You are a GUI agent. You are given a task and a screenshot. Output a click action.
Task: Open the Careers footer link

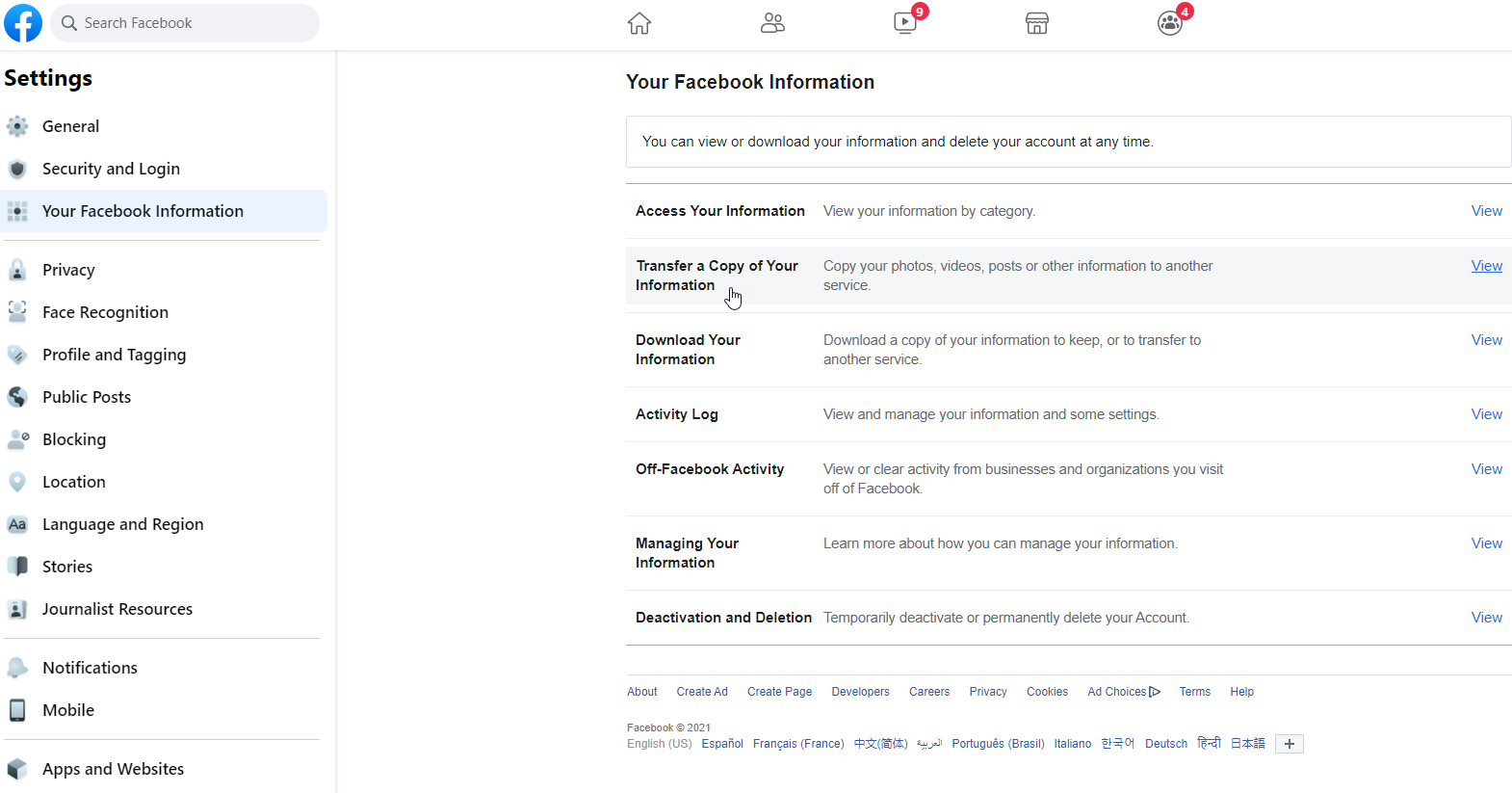coord(929,692)
